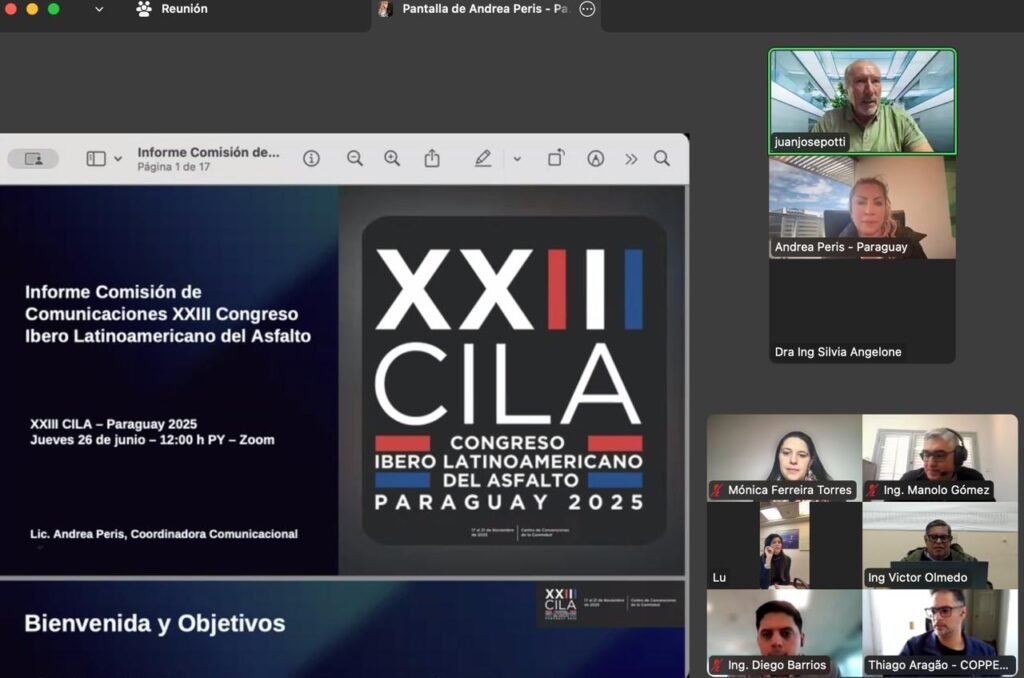The width and height of the screenshot is (1024, 678).
Task: Open the dropdown chevron beside window controls
Action: (x=99, y=9)
